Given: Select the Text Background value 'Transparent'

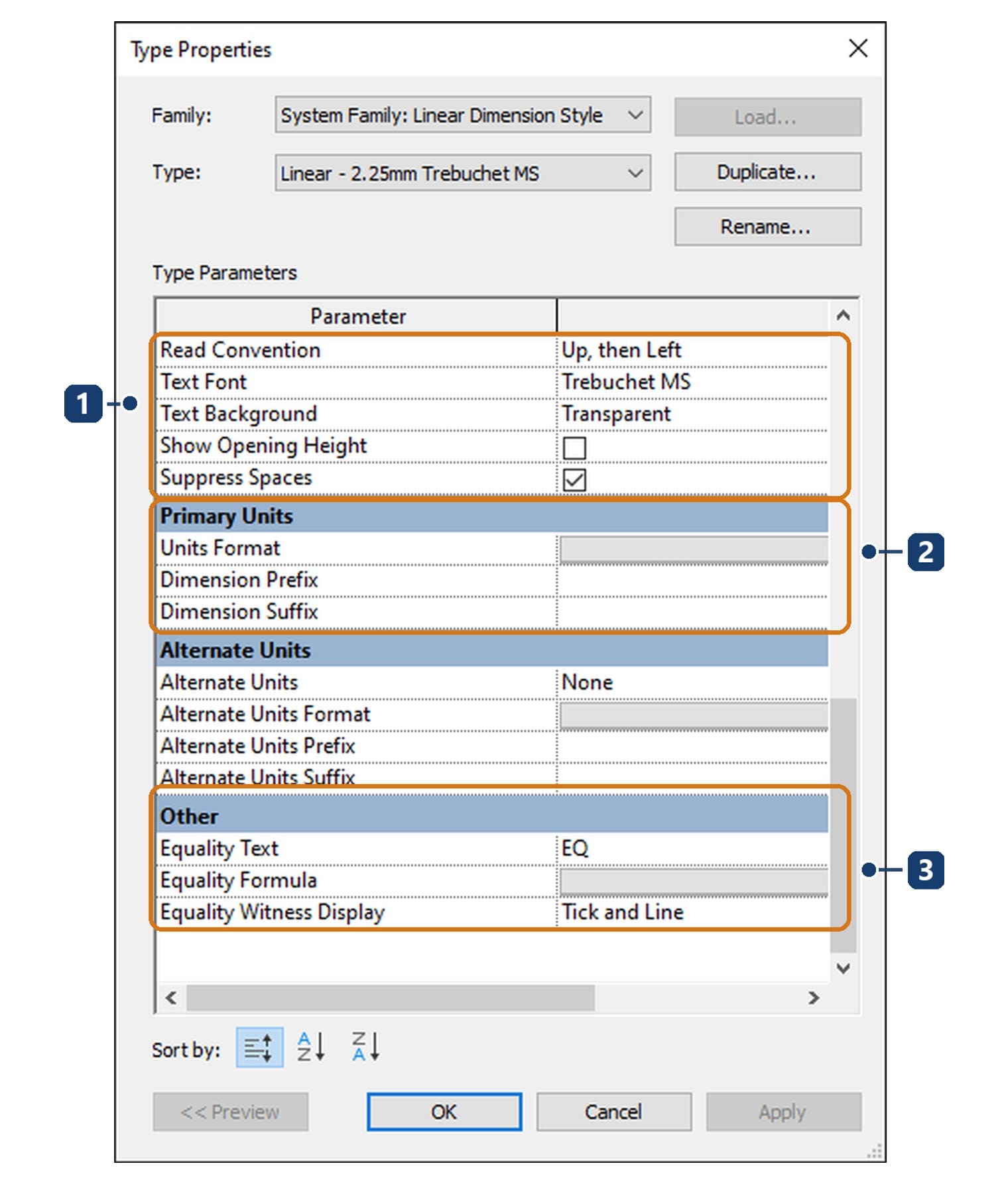Looking at the screenshot, I should pos(616,414).
